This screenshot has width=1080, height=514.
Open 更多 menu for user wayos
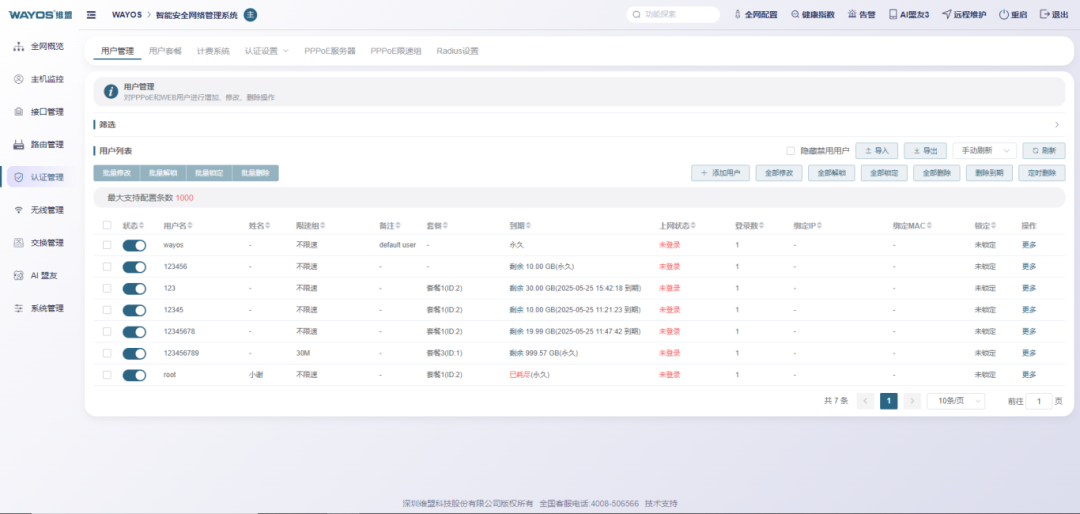1029,245
